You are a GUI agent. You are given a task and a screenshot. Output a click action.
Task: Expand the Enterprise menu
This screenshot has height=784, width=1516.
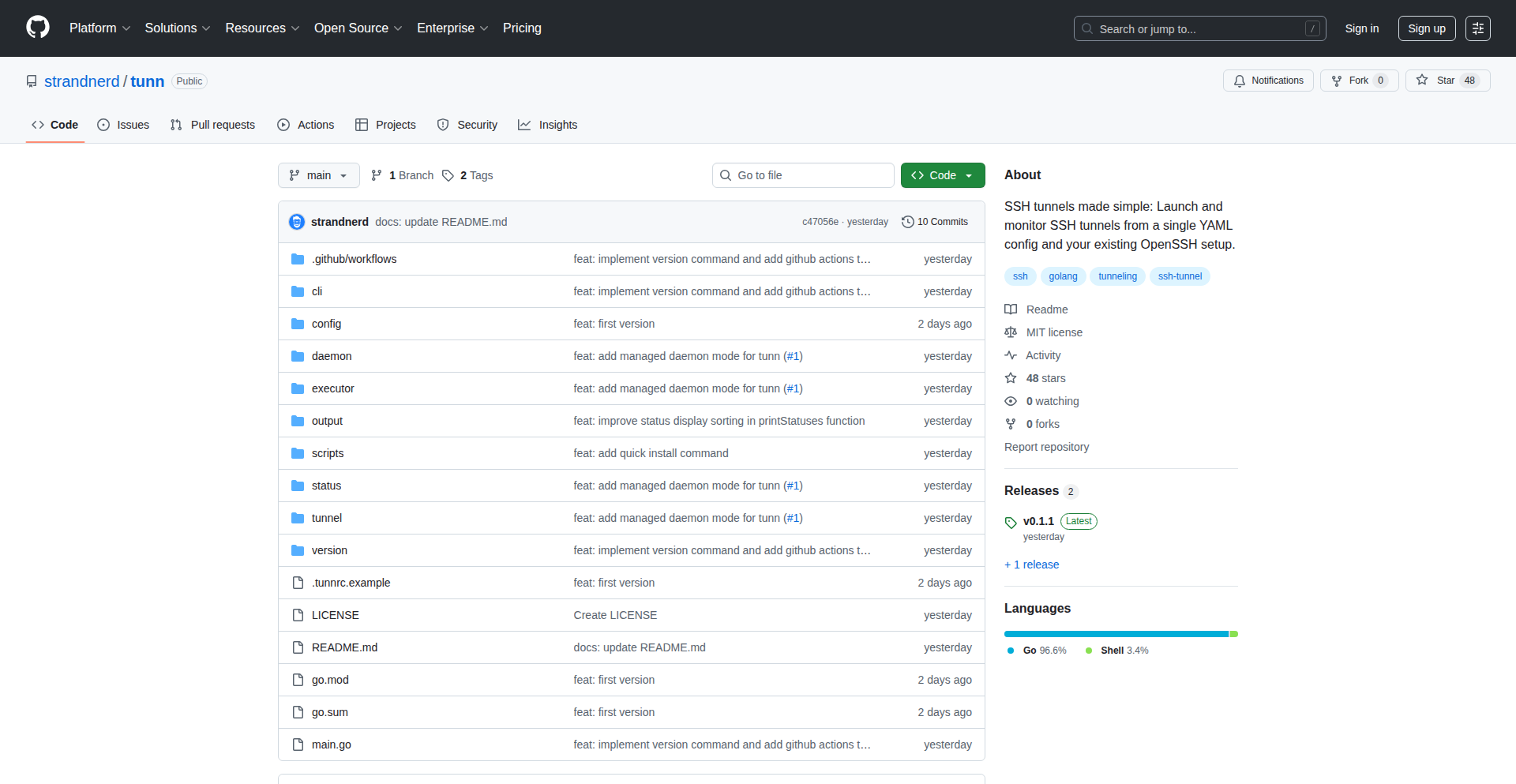pos(452,28)
